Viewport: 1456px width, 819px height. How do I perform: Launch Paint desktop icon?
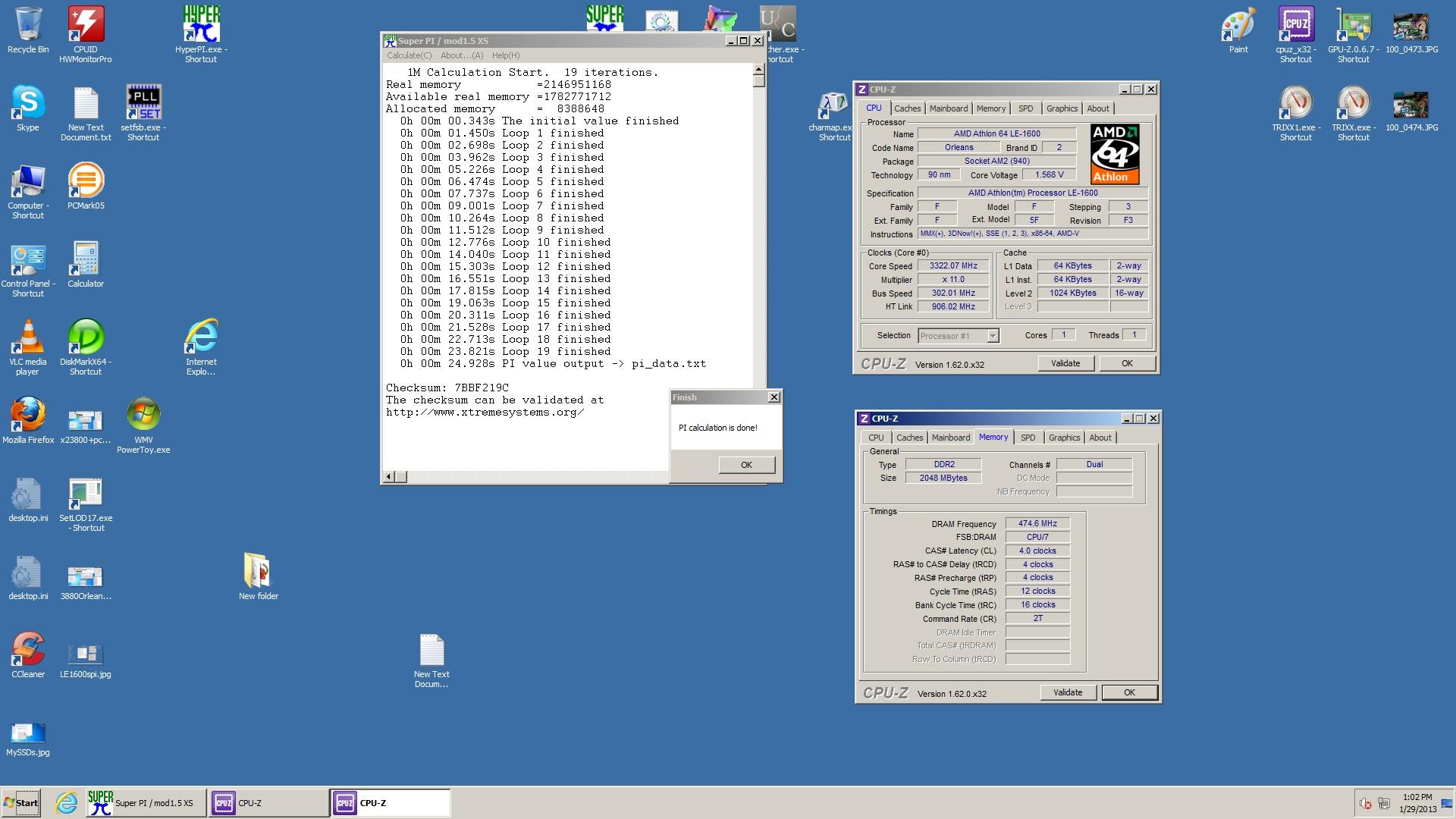tap(1238, 30)
